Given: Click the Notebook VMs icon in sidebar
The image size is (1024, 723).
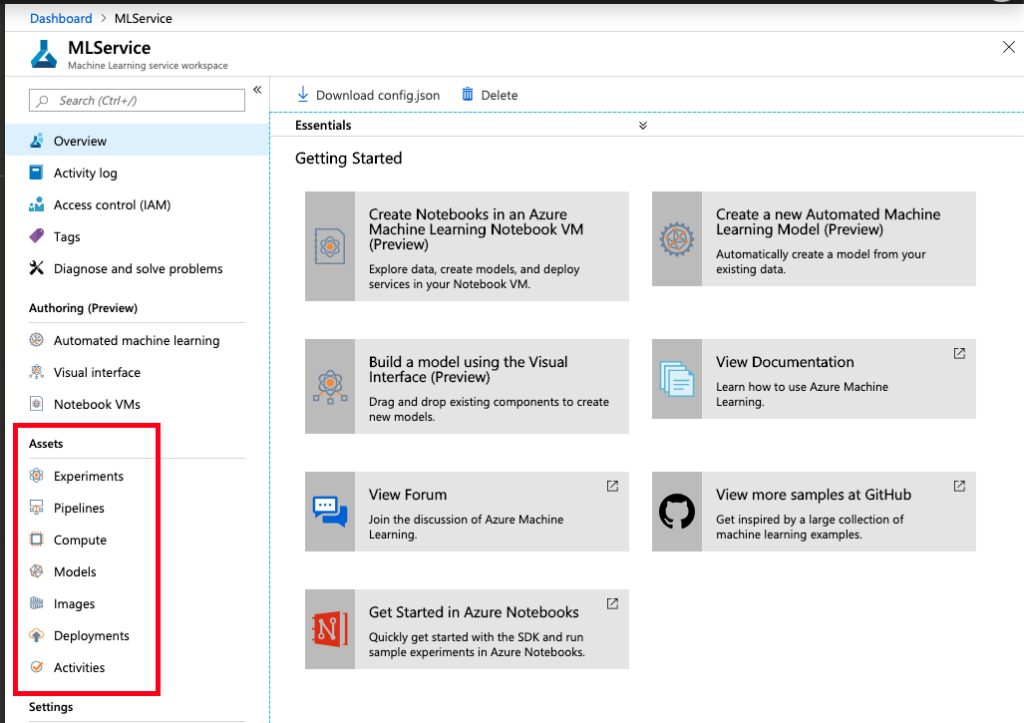Looking at the screenshot, I should [37, 404].
